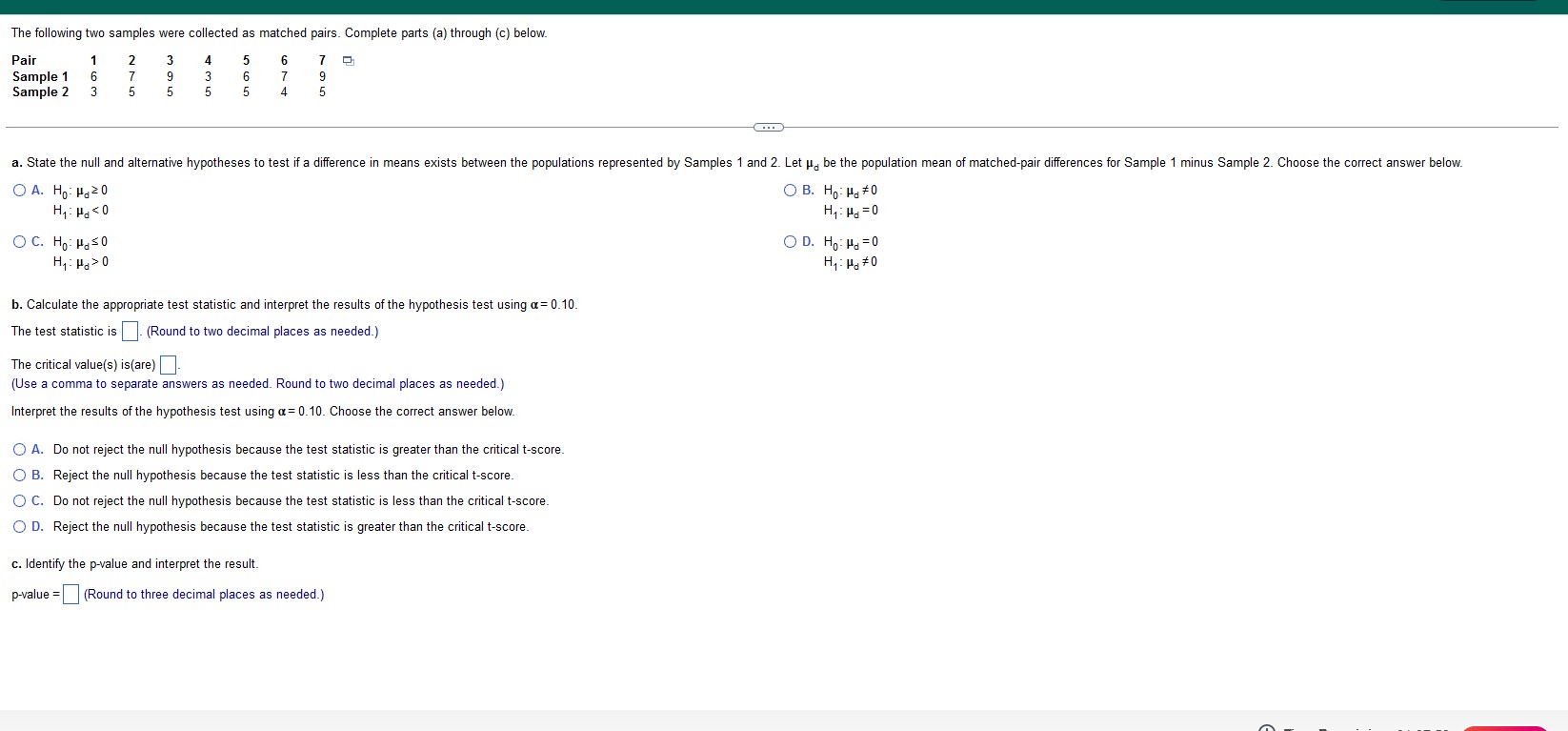Click 'The following two samples' instruction text
The image size is (1568, 731).
click(x=279, y=33)
